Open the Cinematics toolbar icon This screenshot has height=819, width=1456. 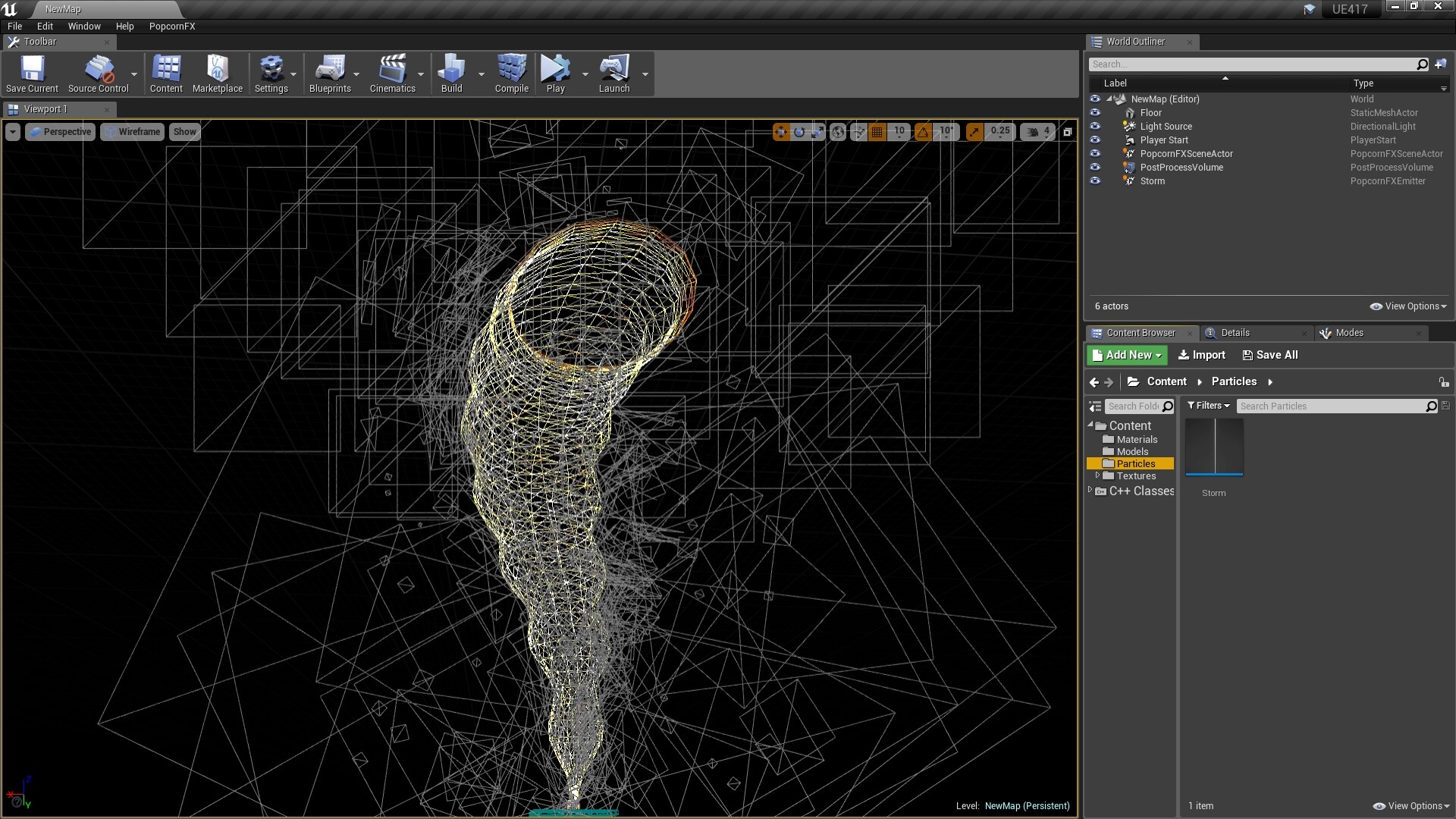coord(392,74)
